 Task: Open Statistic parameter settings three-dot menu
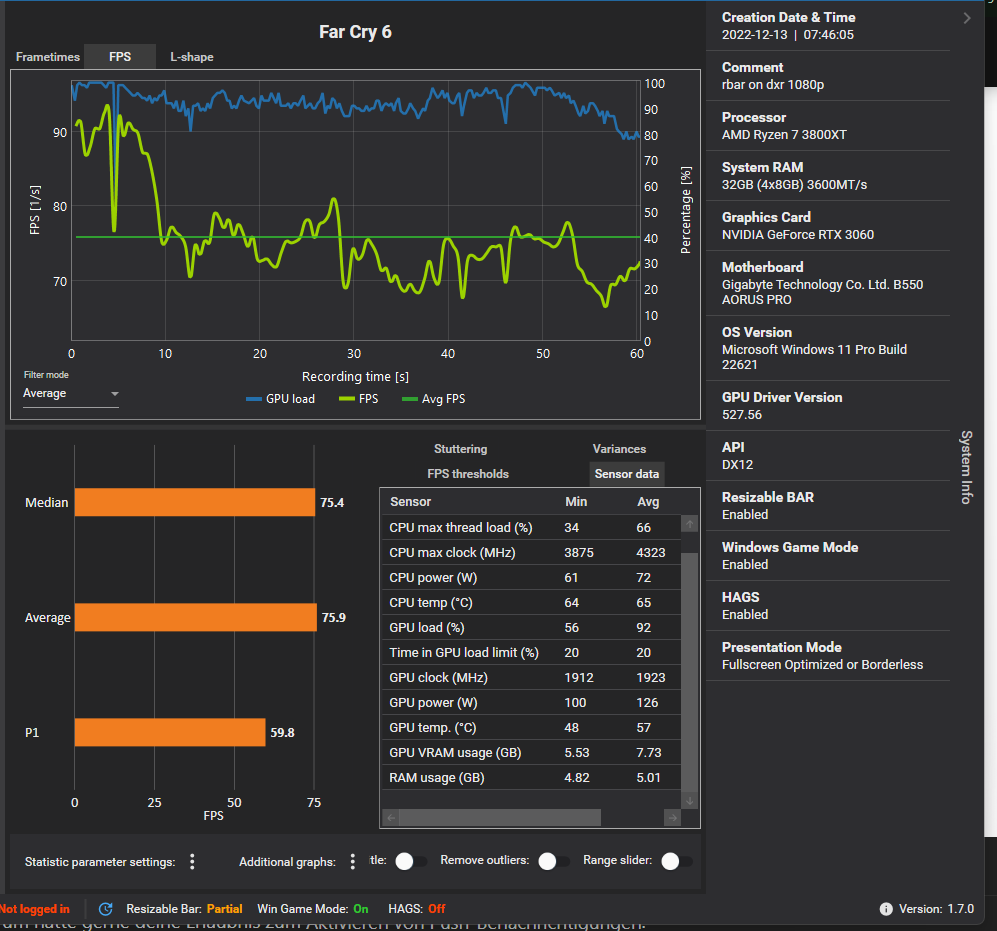tap(192, 862)
